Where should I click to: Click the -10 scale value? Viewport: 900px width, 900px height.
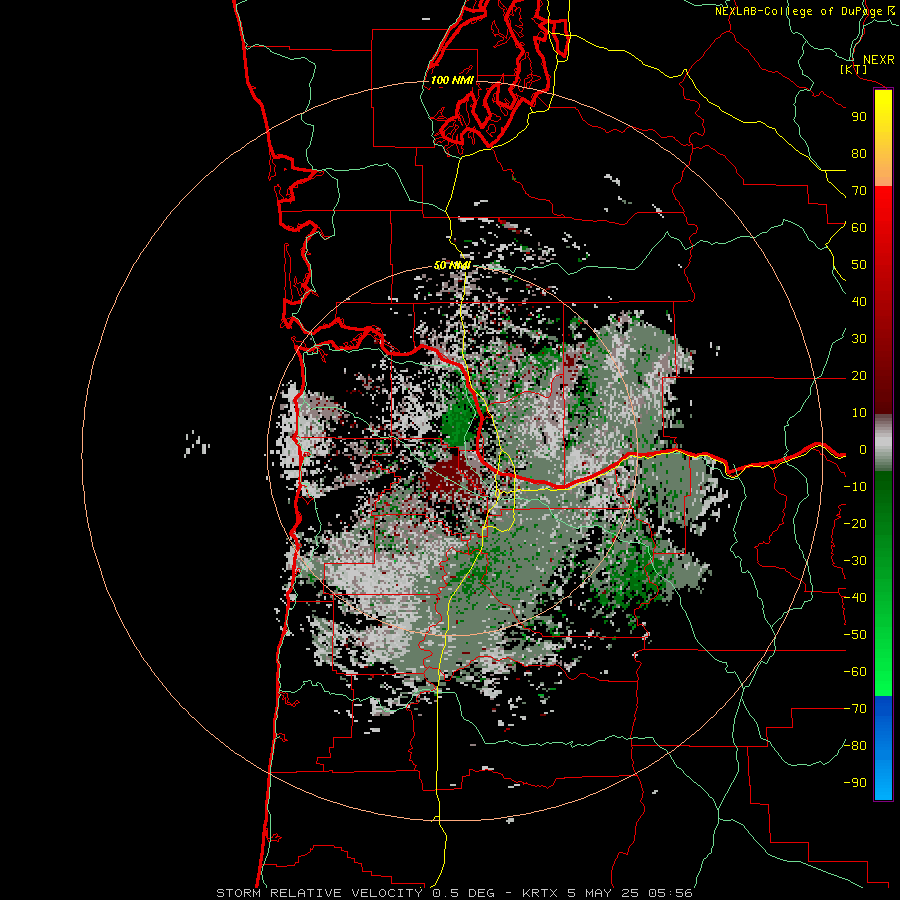pos(855,487)
